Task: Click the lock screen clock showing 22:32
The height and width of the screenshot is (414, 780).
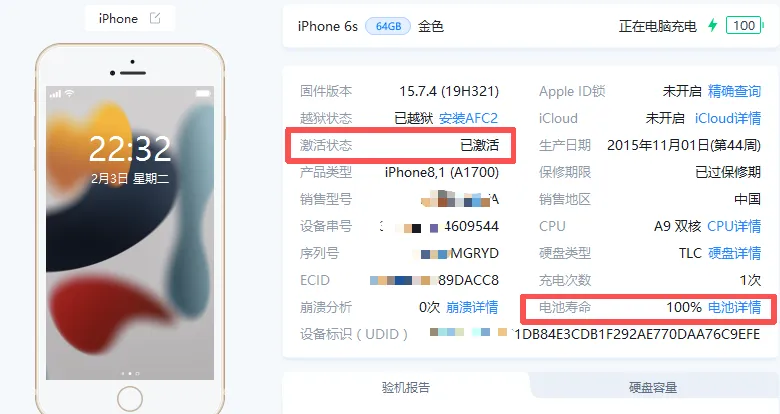Action: point(130,148)
